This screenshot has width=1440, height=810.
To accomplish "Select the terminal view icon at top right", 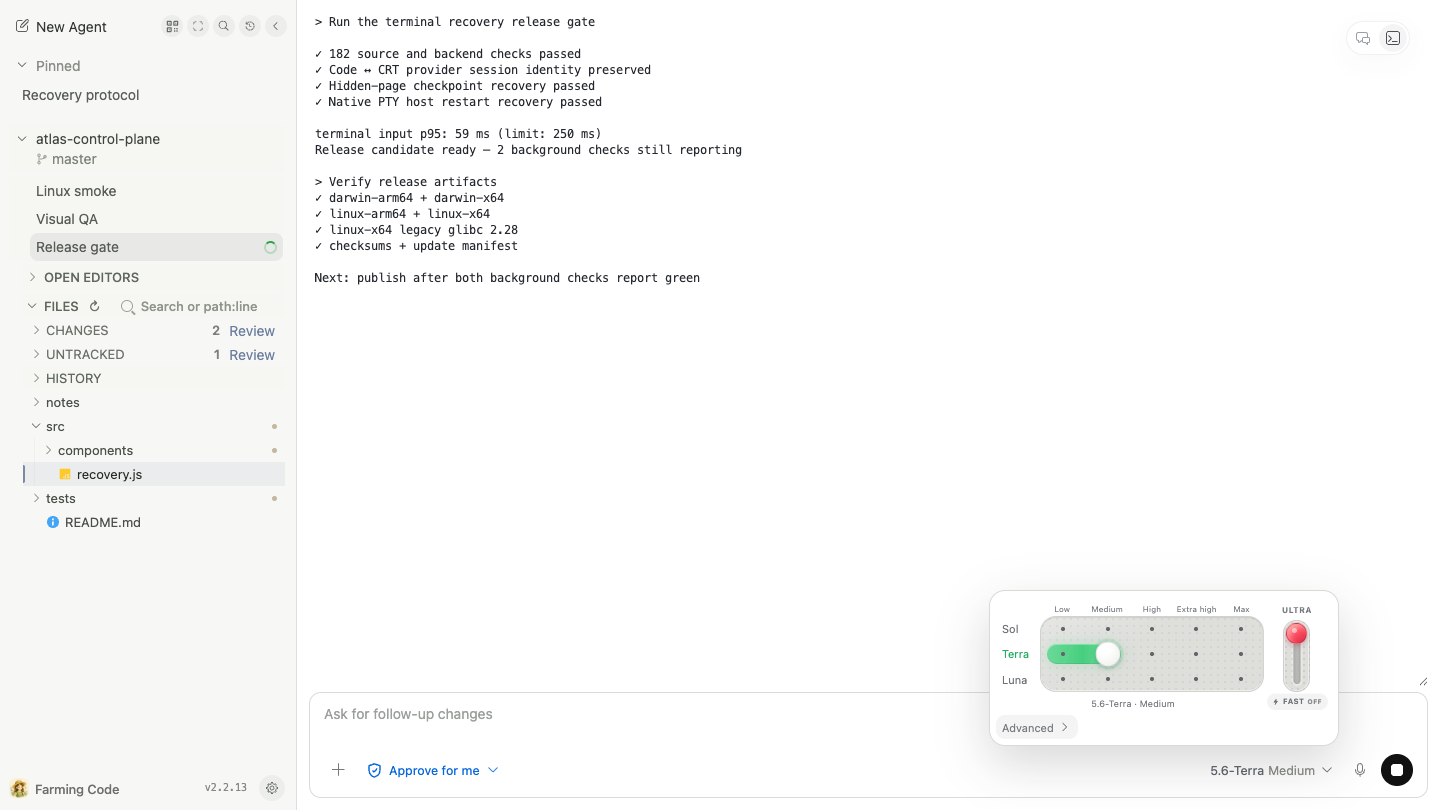I will (x=1393, y=38).
